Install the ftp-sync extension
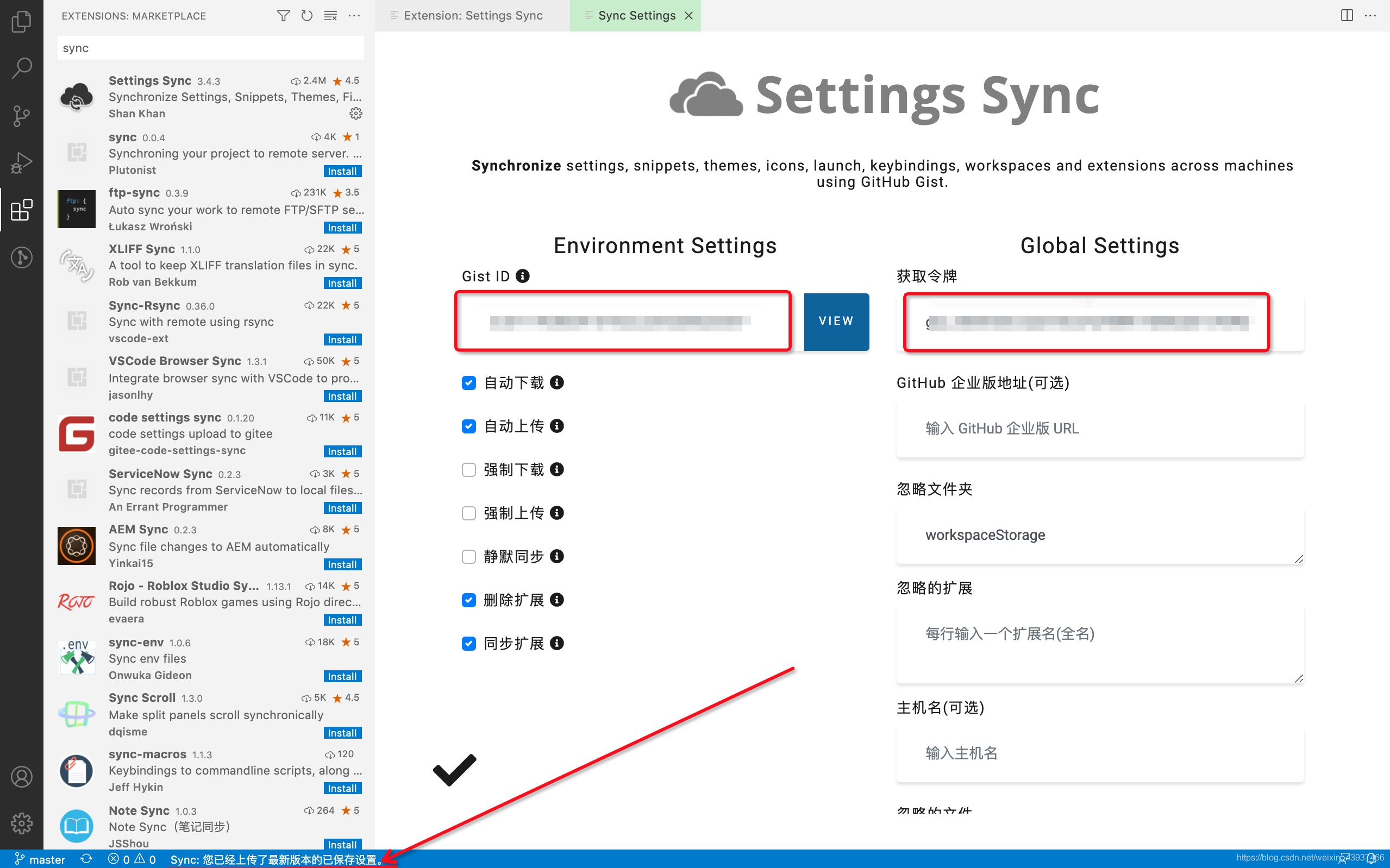This screenshot has width=1390, height=868. coord(342,228)
